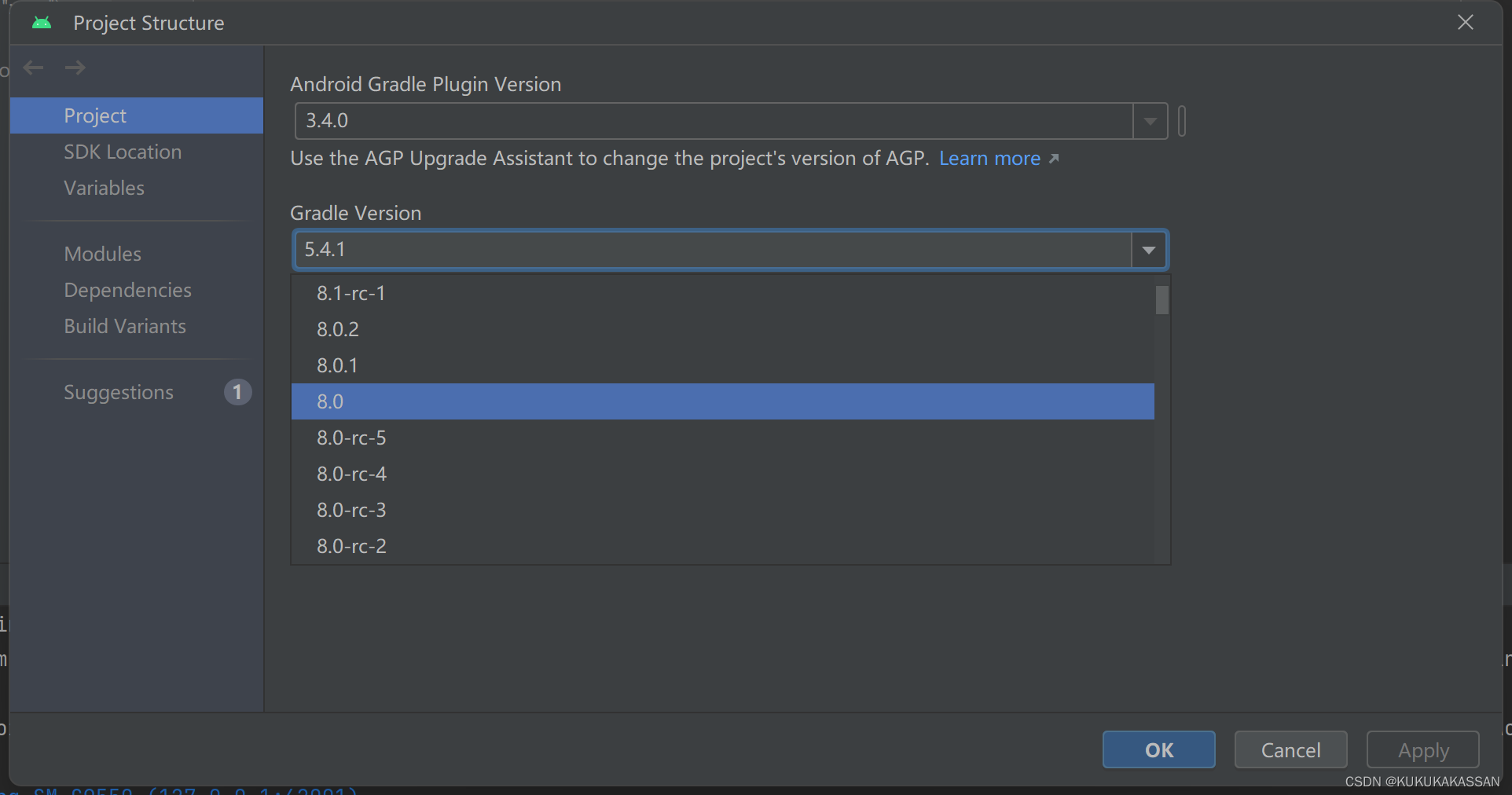1512x795 pixels.
Task: Open the SDK Location section
Action: (x=123, y=152)
